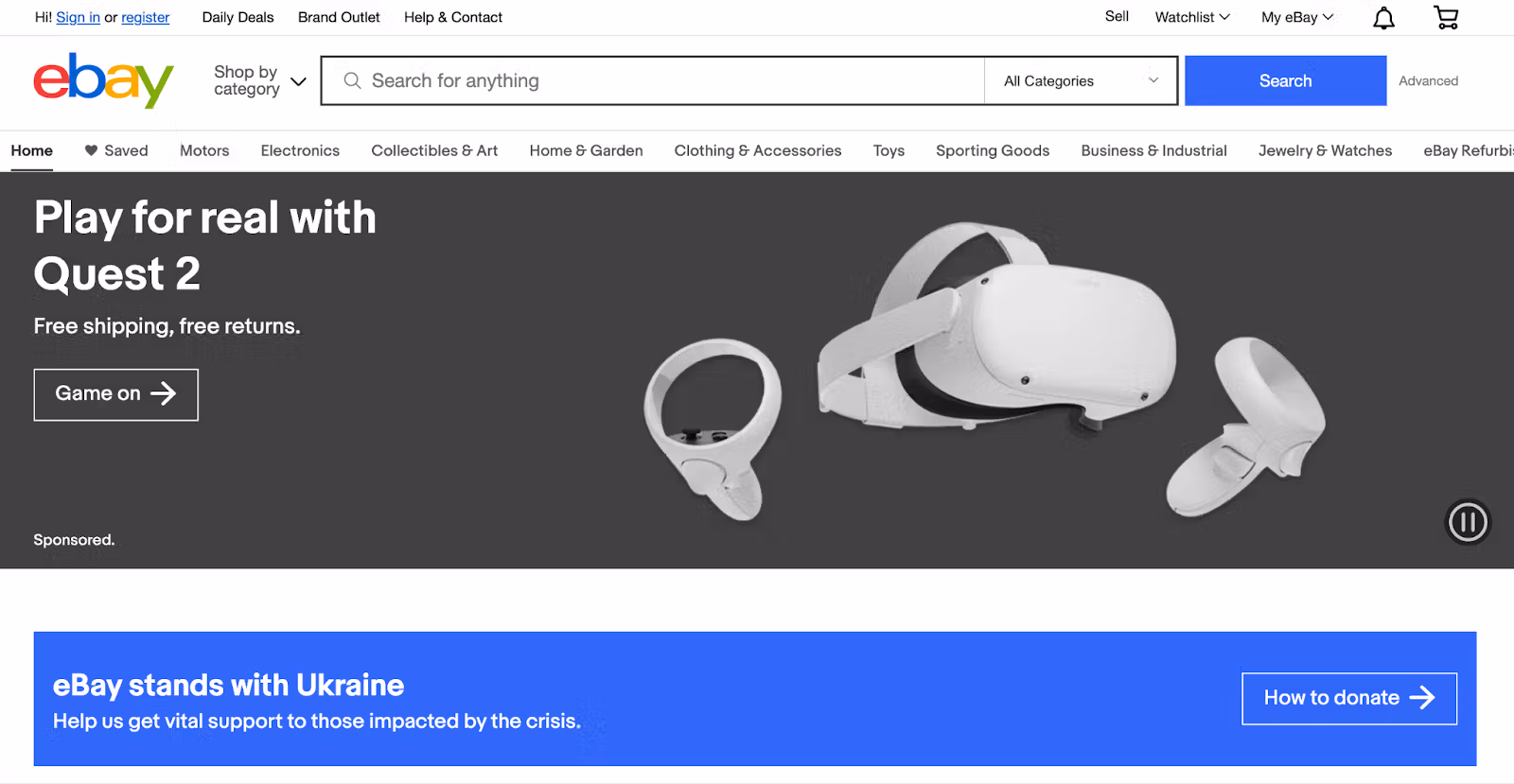
Task: Click the register link
Action: pyautogui.click(x=146, y=17)
